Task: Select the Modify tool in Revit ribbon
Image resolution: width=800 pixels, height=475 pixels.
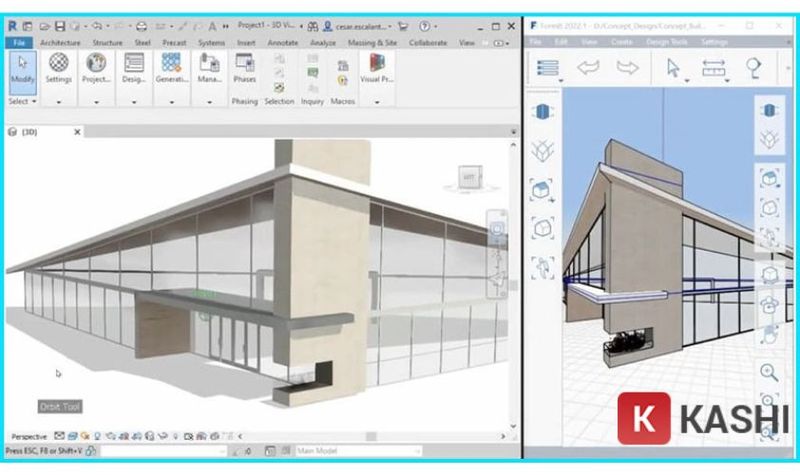Action: click(x=22, y=71)
